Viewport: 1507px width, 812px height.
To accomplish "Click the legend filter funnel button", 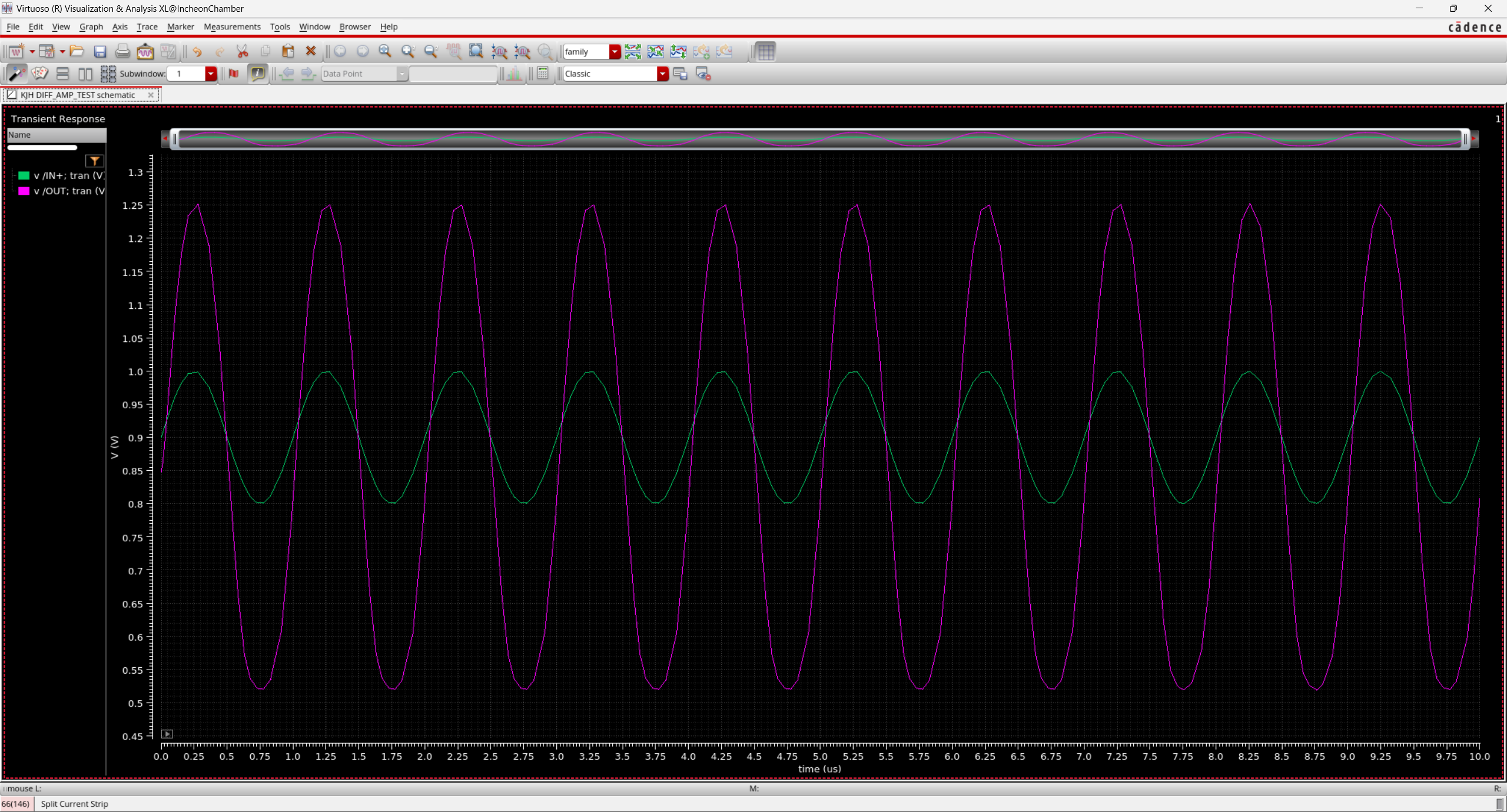I will [x=94, y=161].
